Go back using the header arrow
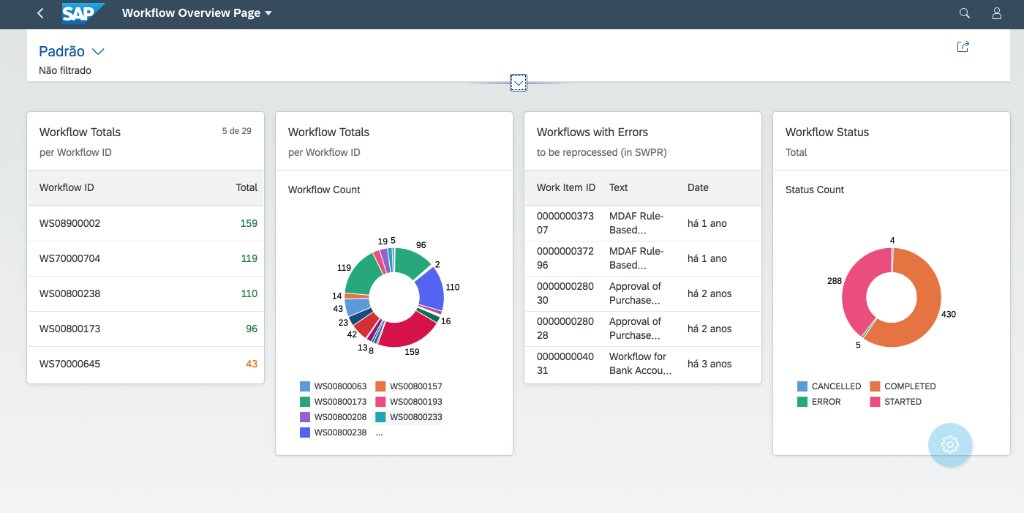The image size is (1024, 513). point(40,13)
